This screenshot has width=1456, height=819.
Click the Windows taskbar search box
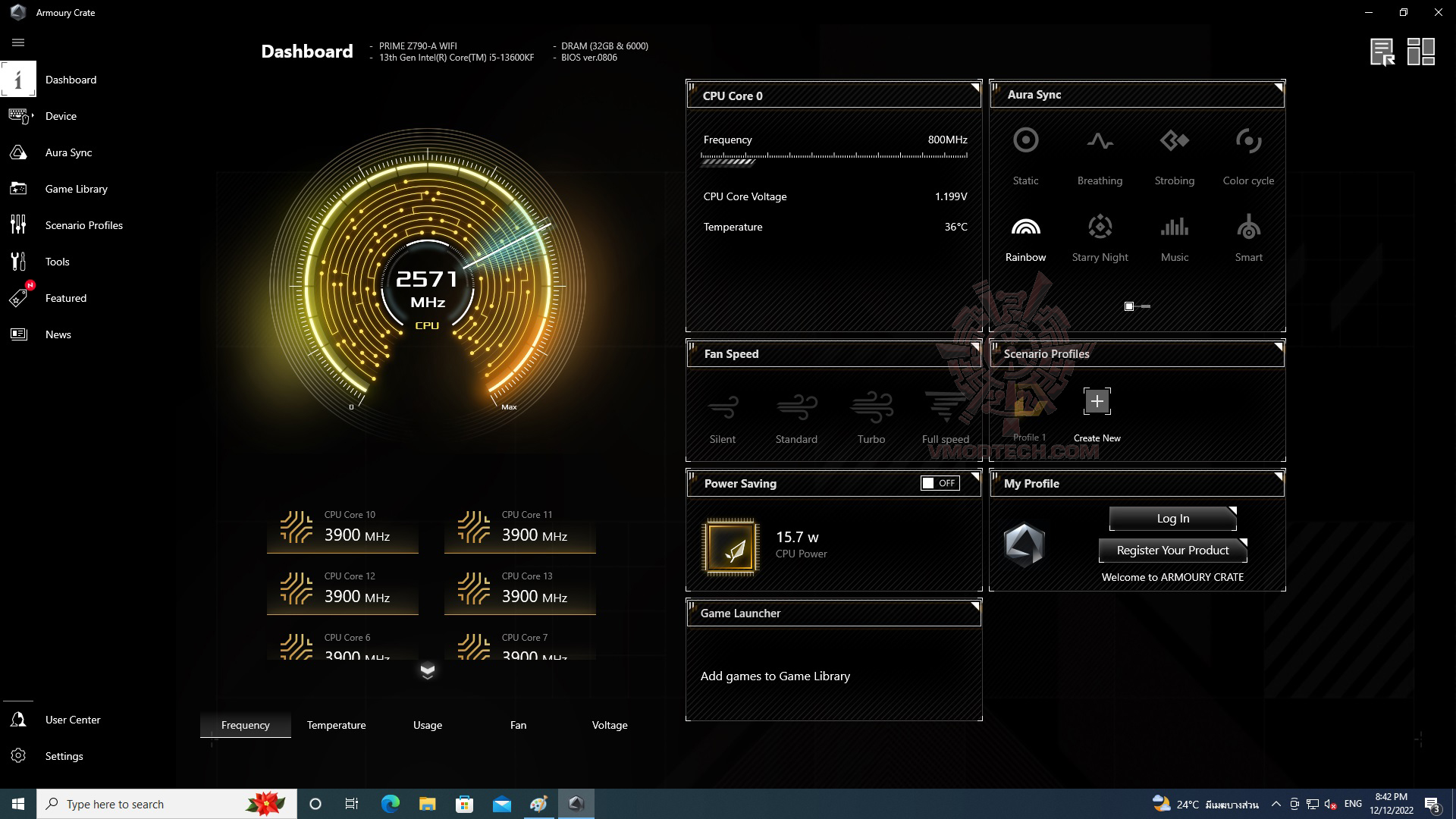click(x=152, y=804)
